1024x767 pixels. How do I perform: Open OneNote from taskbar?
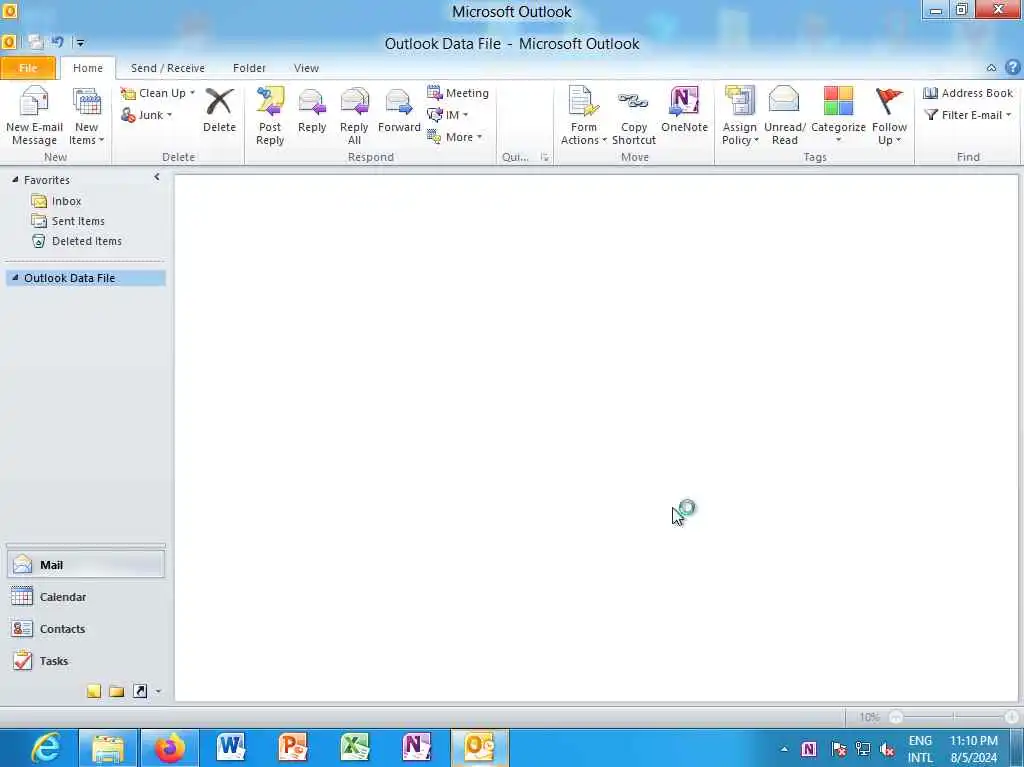pos(417,747)
